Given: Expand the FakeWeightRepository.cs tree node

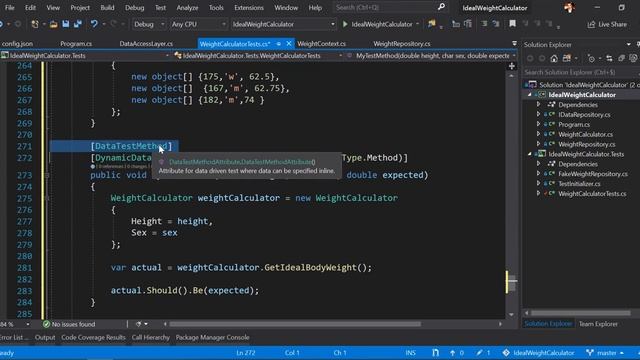Looking at the screenshot, I should [538, 174].
